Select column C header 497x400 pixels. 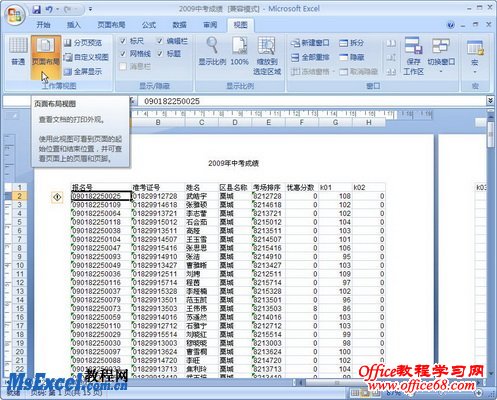[201, 122]
